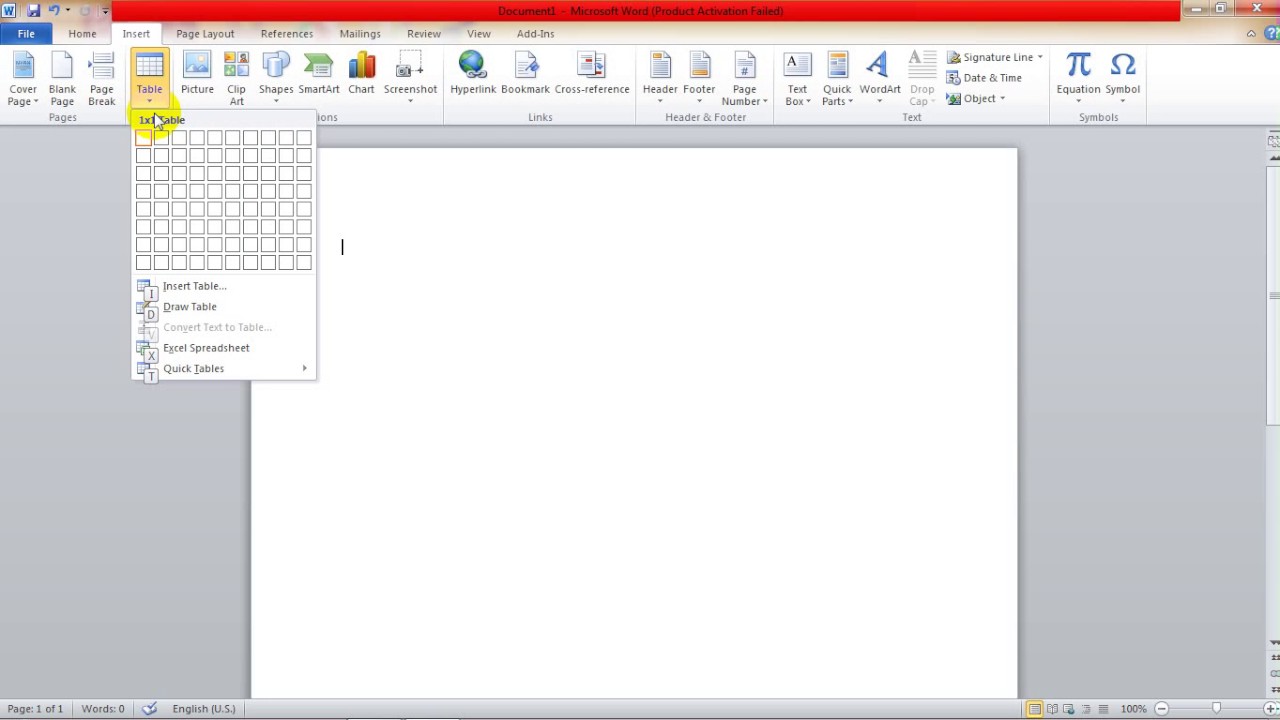Viewport: 1280px width, 720px height.
Task: Select the Print Layout view icon
Action: (x=1034, y=709)
